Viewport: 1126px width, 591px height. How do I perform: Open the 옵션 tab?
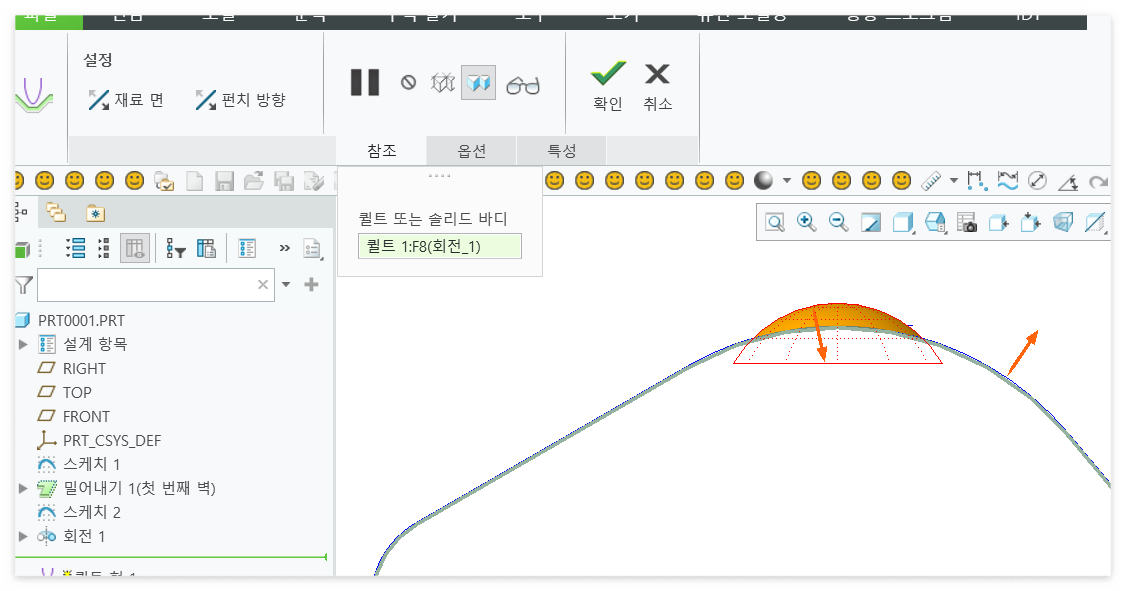(x=472, y=151)
